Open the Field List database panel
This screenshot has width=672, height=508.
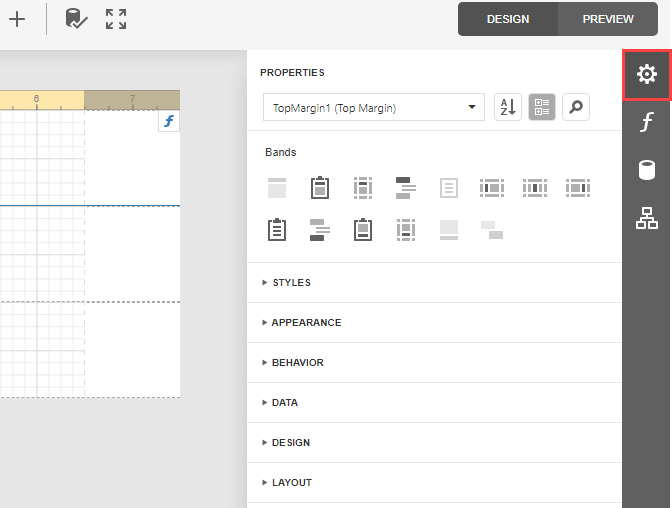tap(647, 170)
